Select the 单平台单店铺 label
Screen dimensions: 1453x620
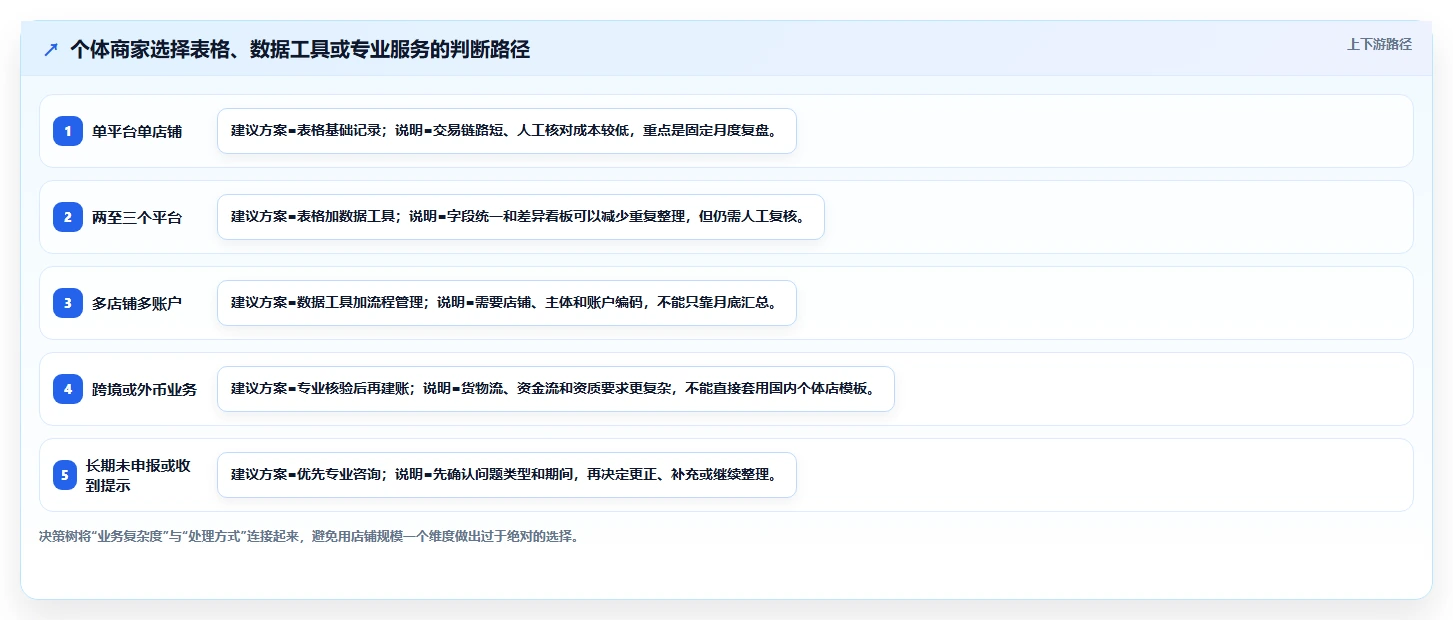[137, 131]
